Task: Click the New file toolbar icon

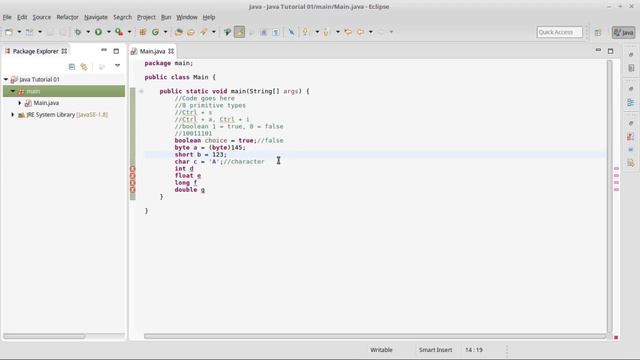Action: coord(9,32)
